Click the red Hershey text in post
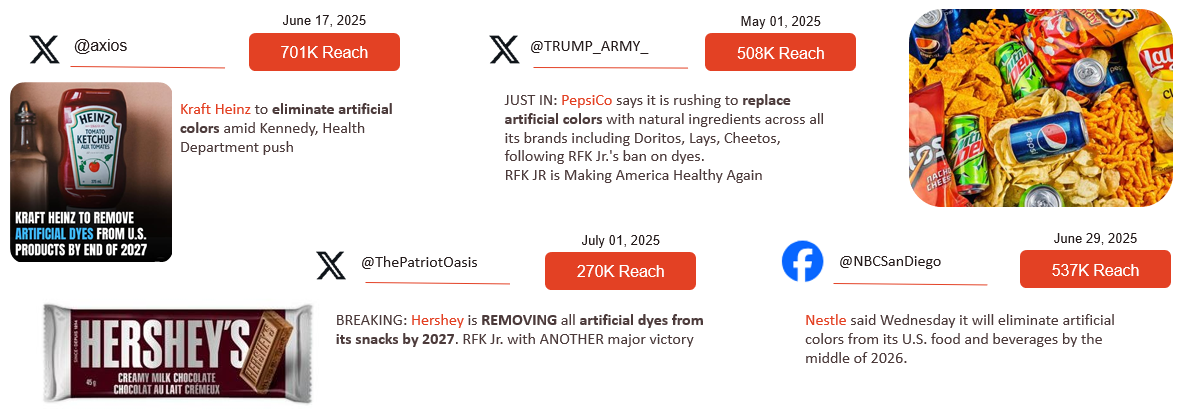 coord(437,321)
